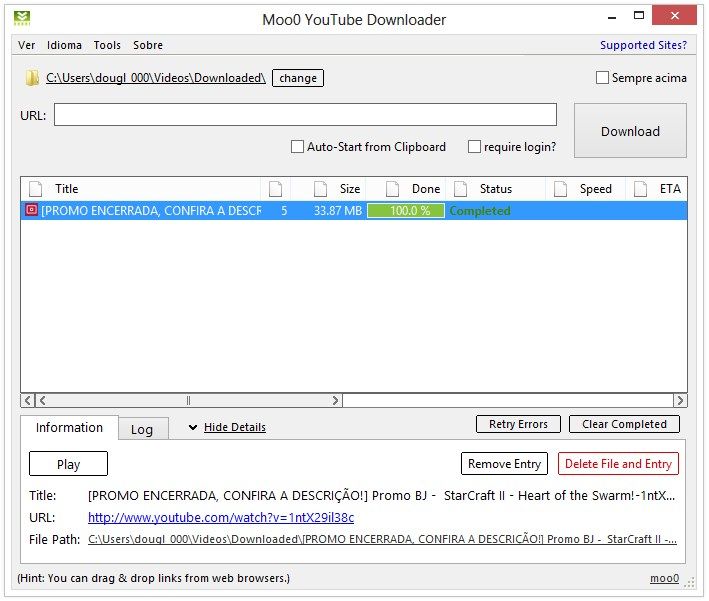Click the change folder button
The width and height of the screenshot is (709, 601).
pos(298,78)
